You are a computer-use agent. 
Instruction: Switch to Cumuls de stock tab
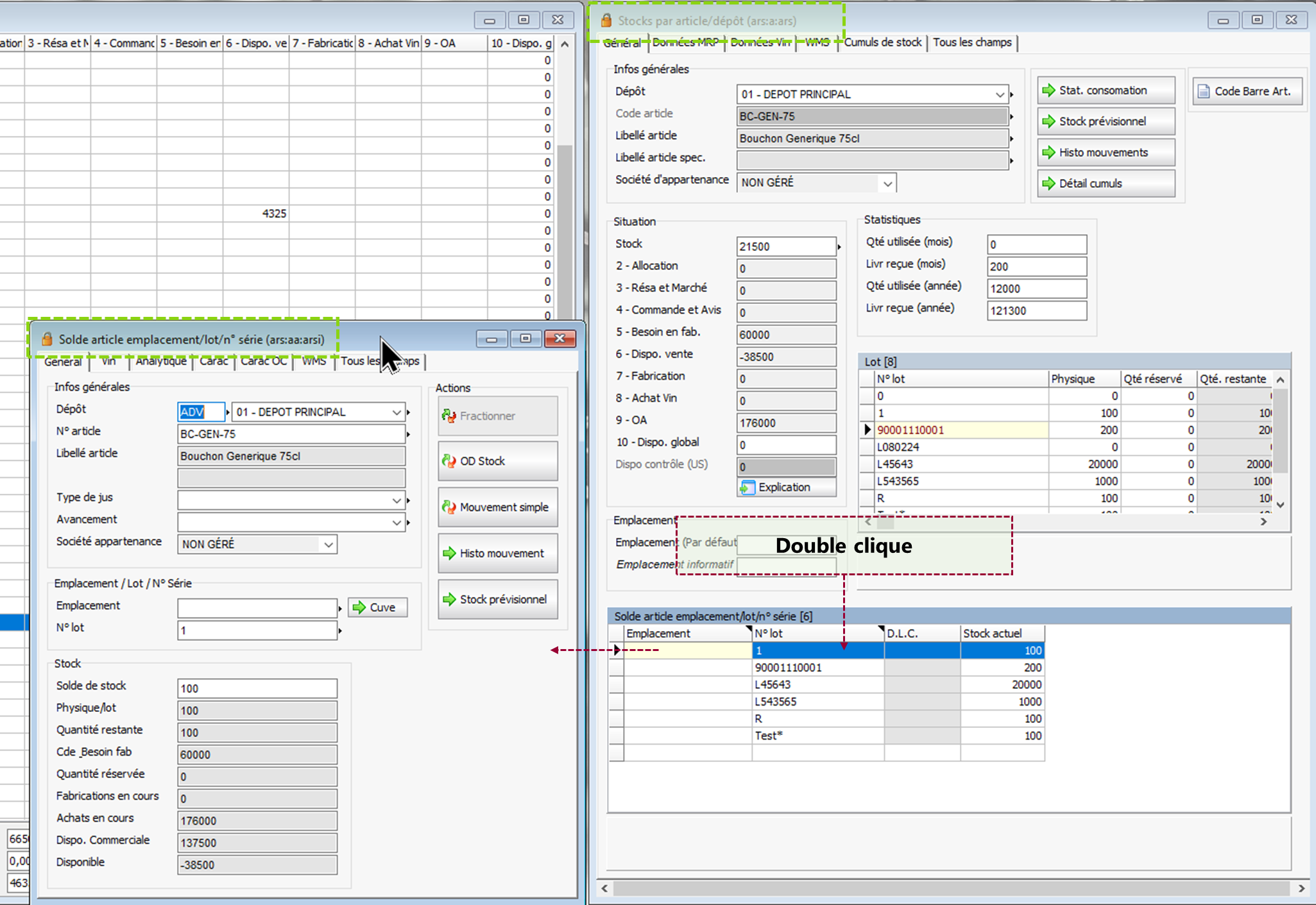click(x=882, y=42)
